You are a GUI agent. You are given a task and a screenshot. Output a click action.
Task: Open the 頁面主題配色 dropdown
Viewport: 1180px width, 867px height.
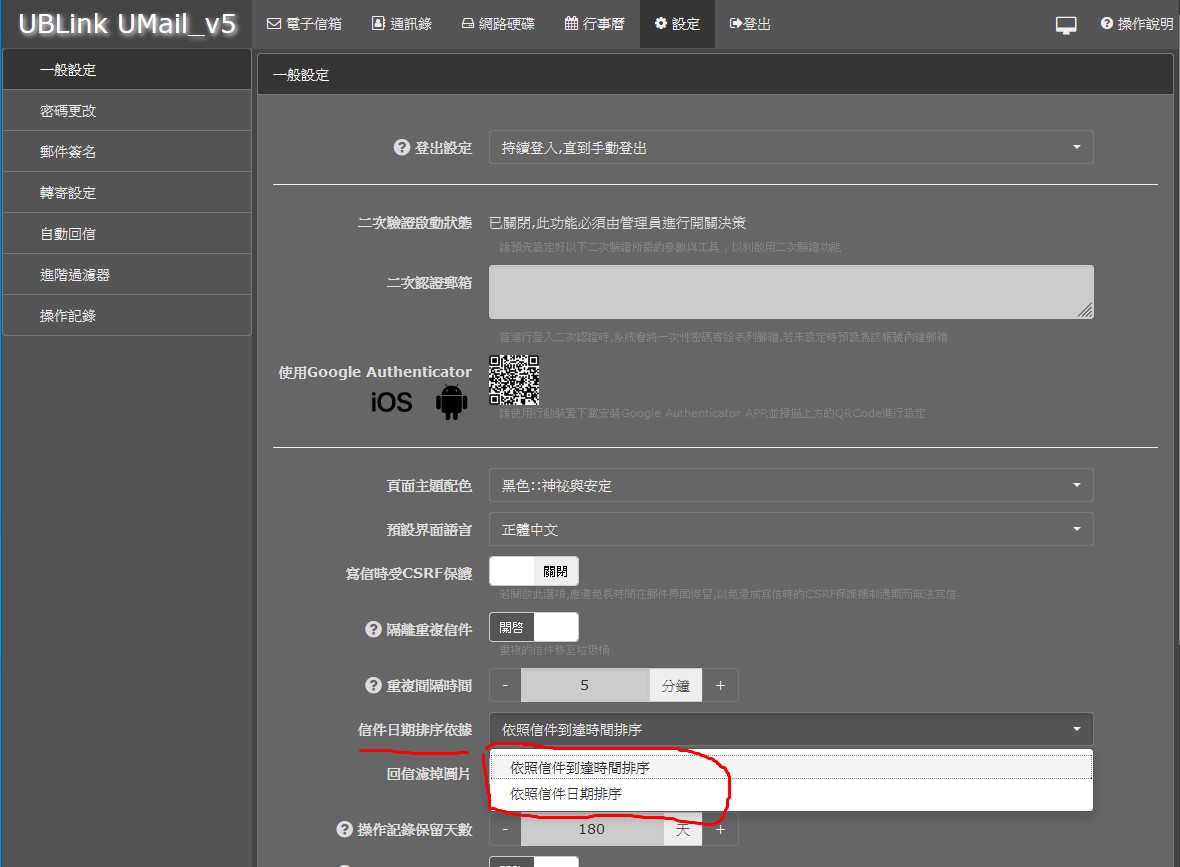(x=790, y=486)
